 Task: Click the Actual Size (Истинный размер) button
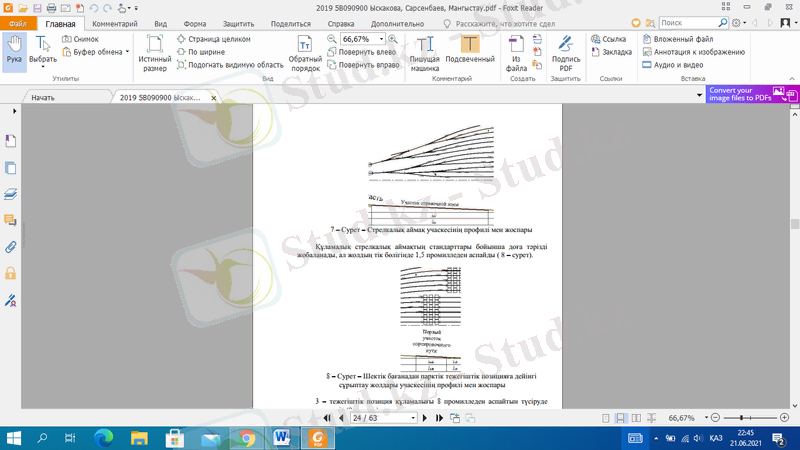[x=155, y=52]
